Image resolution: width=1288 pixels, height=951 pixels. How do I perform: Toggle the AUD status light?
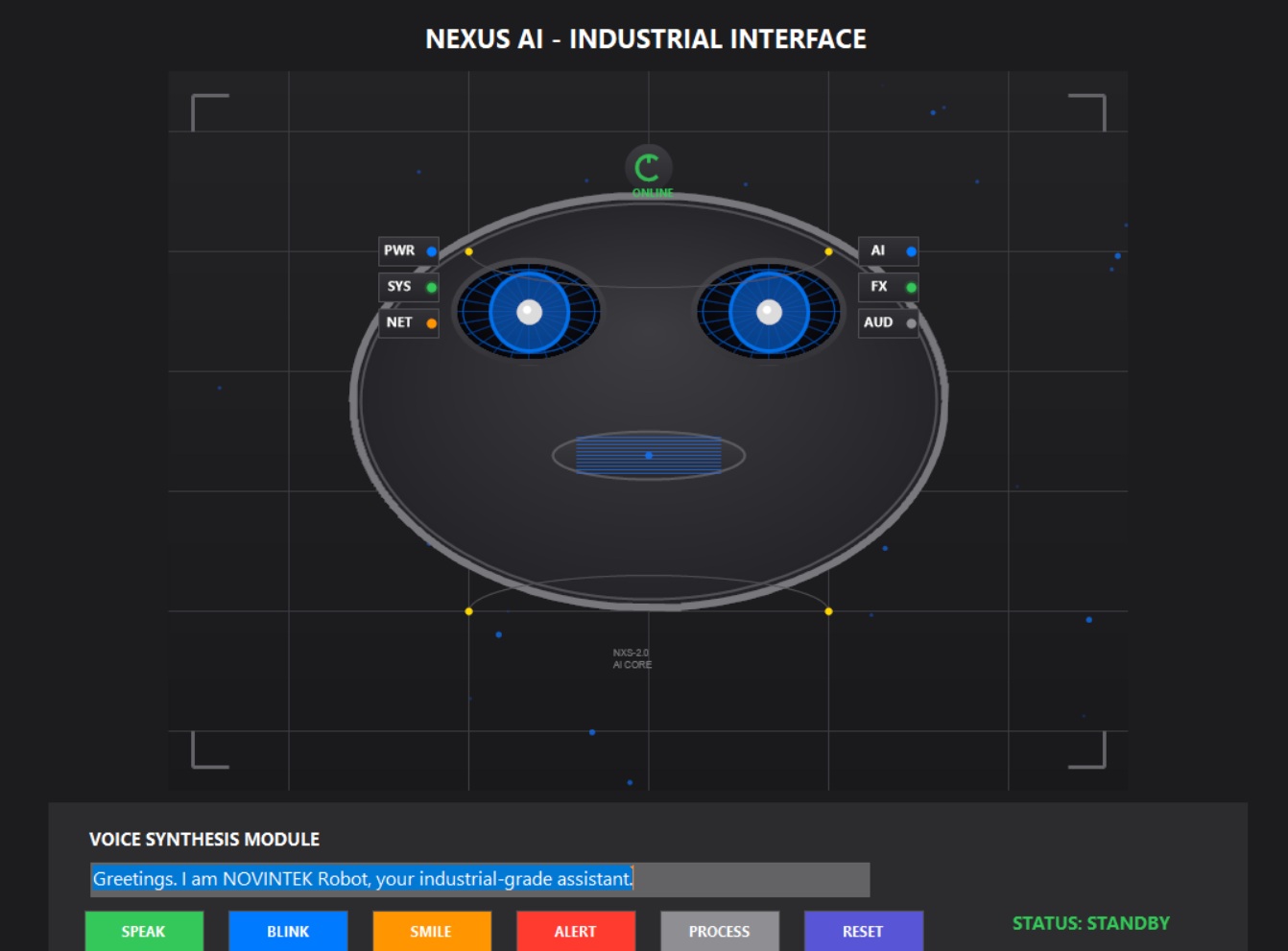(x=909, y=322)
